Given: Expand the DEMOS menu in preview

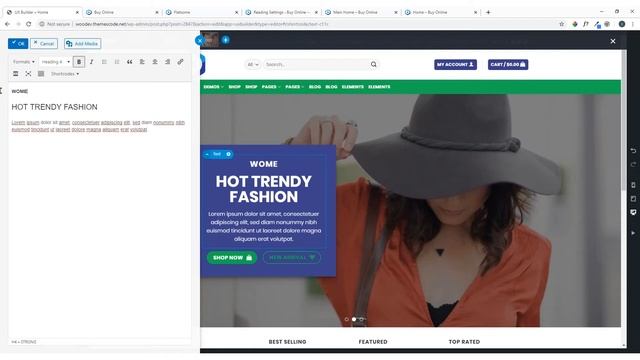Looking at the screenshot, I should tap(213, 87).
